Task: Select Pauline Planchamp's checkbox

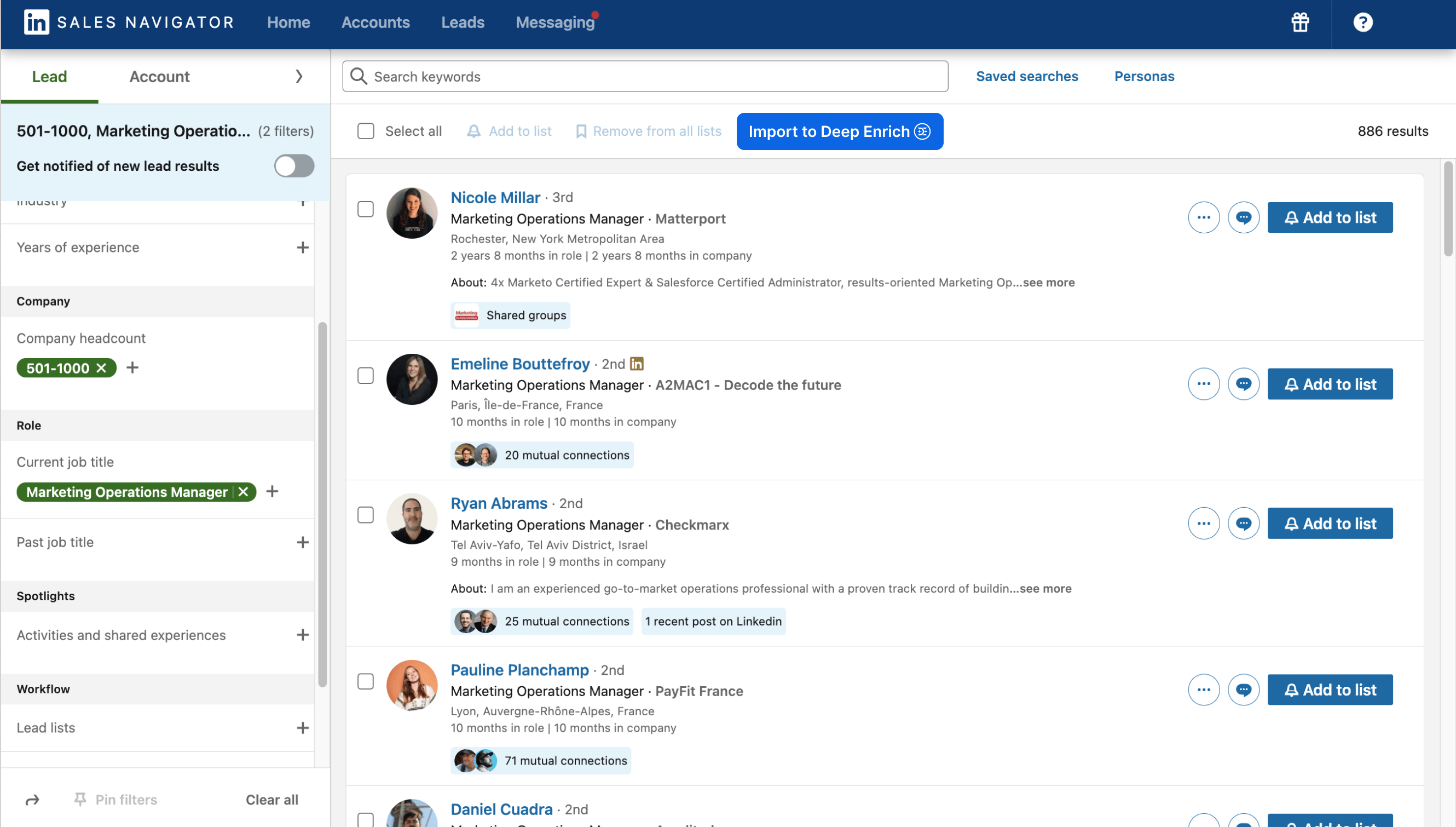Action: coord(366,681)
